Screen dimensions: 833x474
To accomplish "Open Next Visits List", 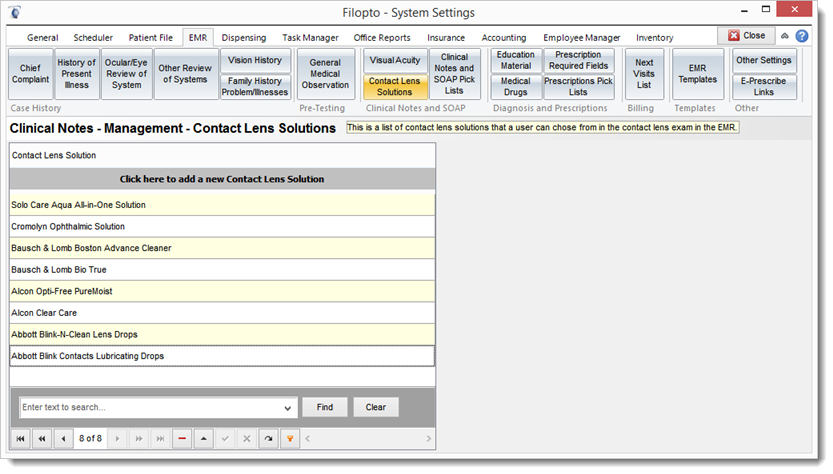I will [644, 74].
